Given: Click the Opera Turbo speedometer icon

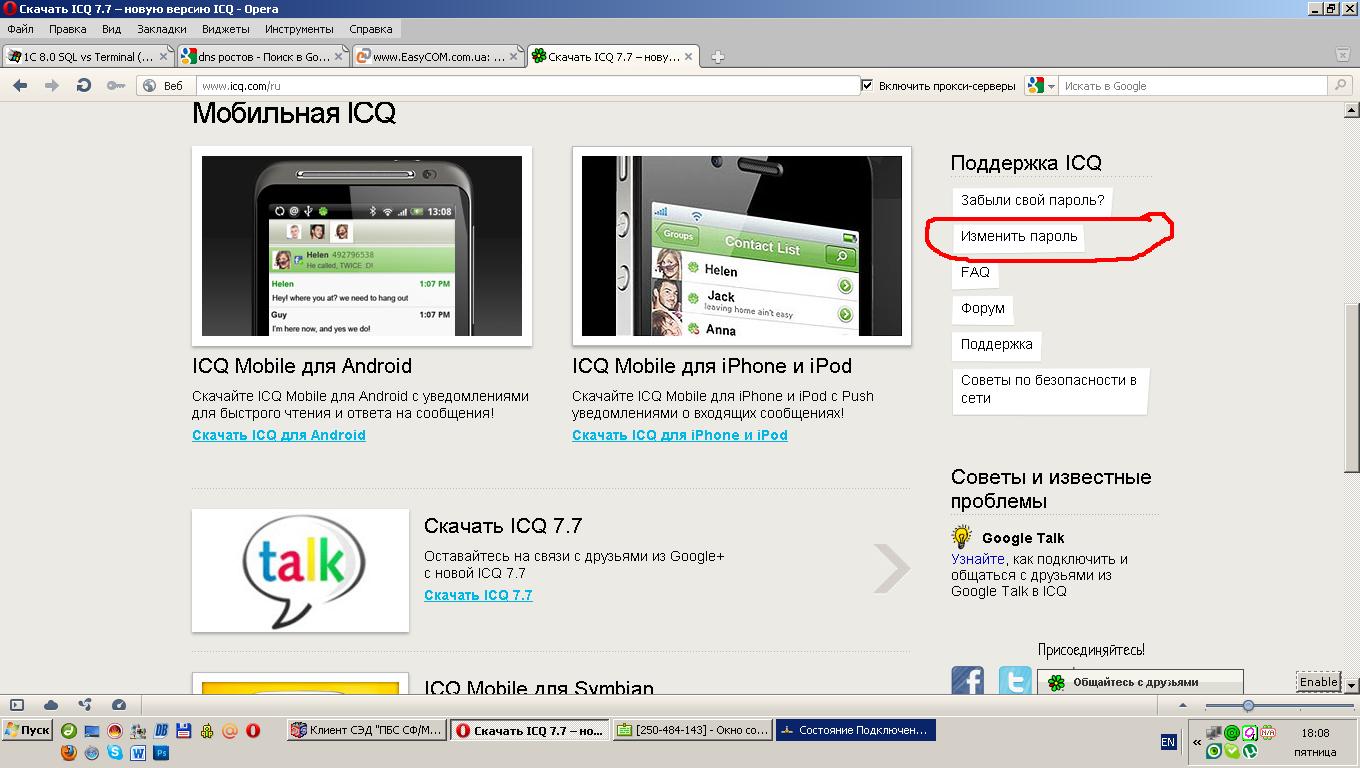Looking at the screenshot, I should 119,705.
